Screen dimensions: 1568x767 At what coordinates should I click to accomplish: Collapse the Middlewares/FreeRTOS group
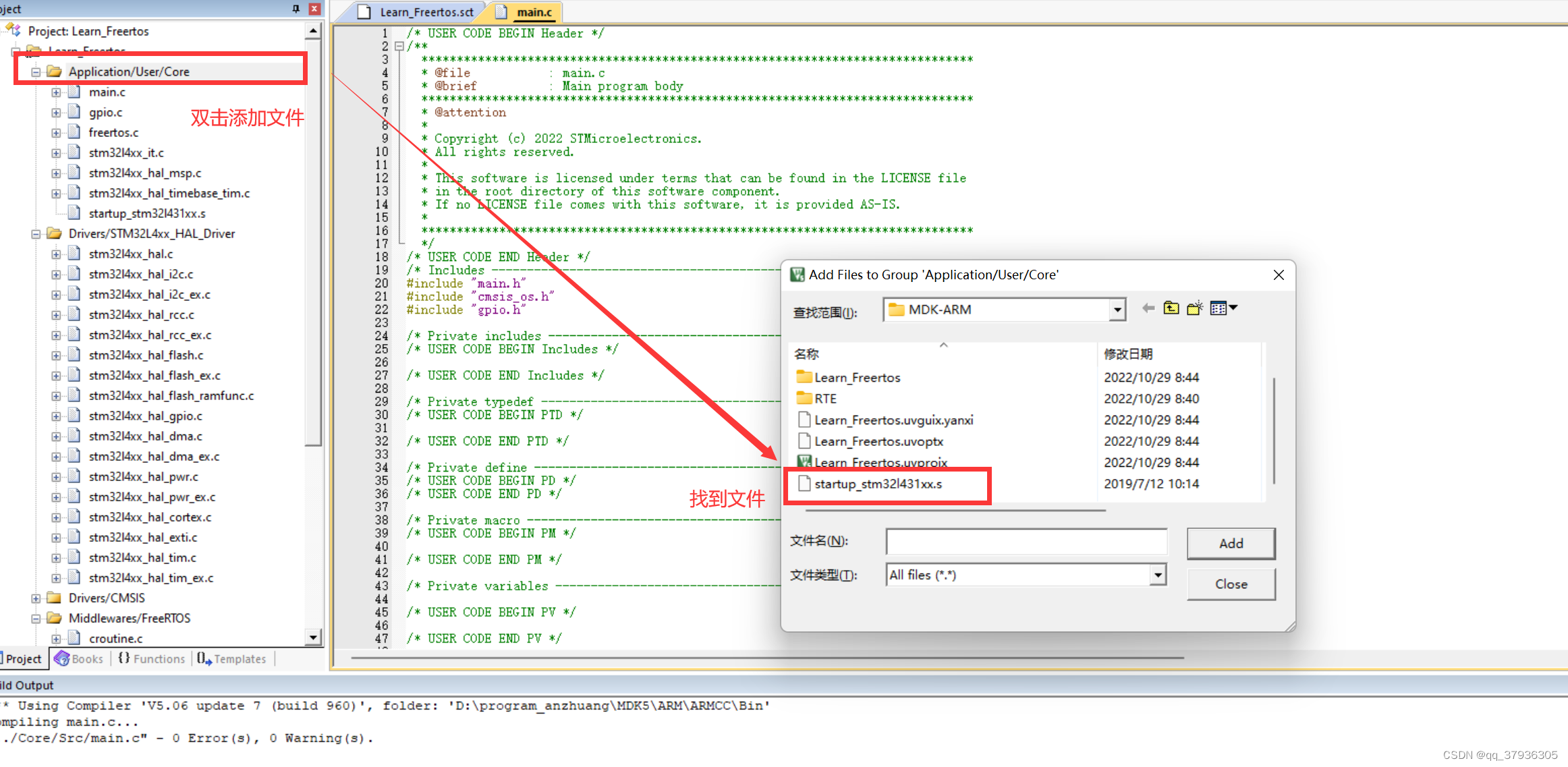[36, 619]
